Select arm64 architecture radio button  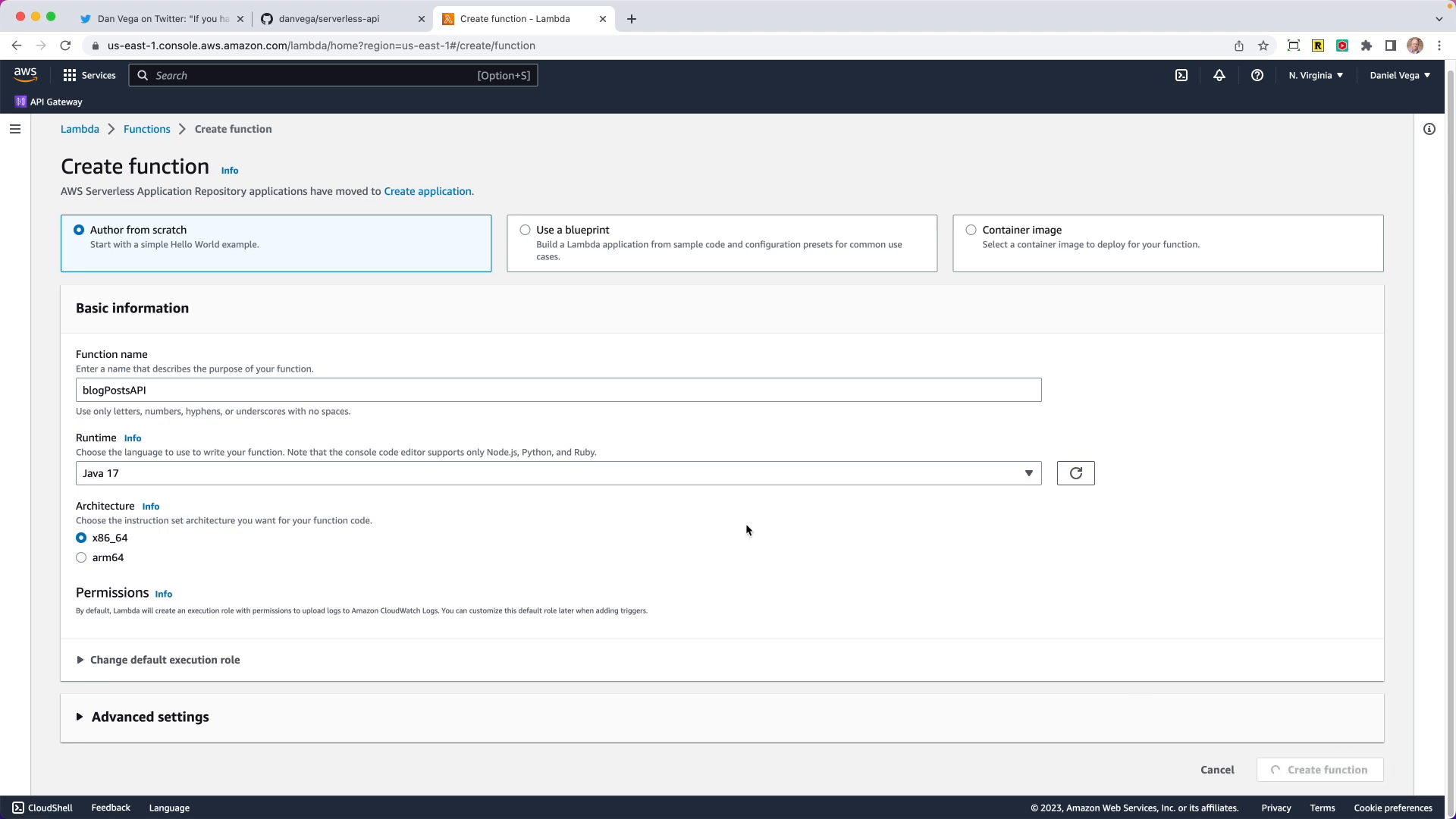pos(80,557)
